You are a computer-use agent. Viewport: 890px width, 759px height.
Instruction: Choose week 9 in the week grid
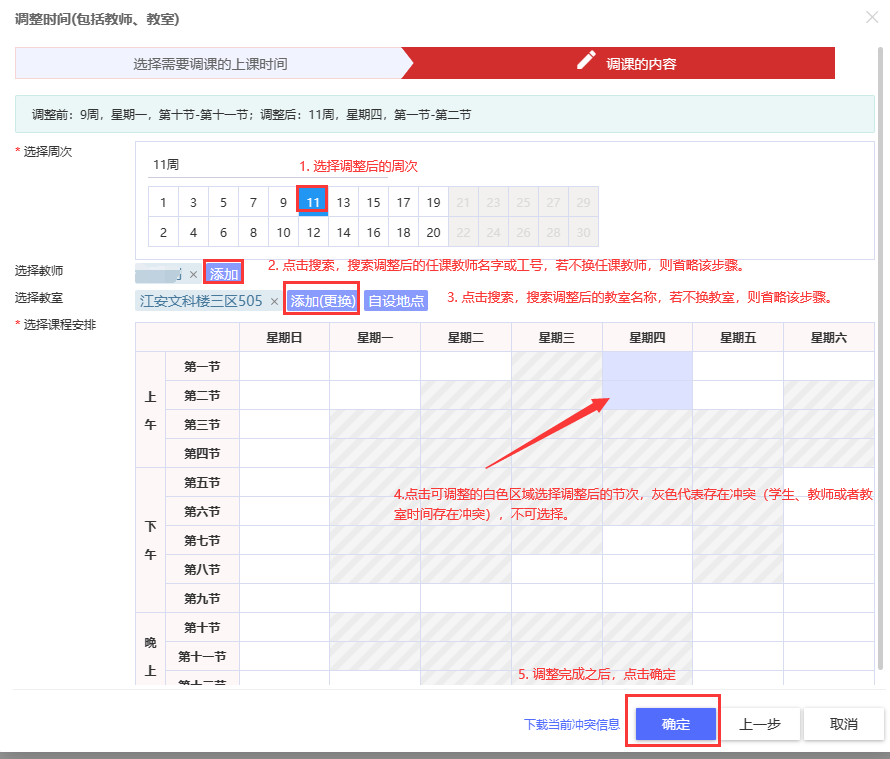283,202
